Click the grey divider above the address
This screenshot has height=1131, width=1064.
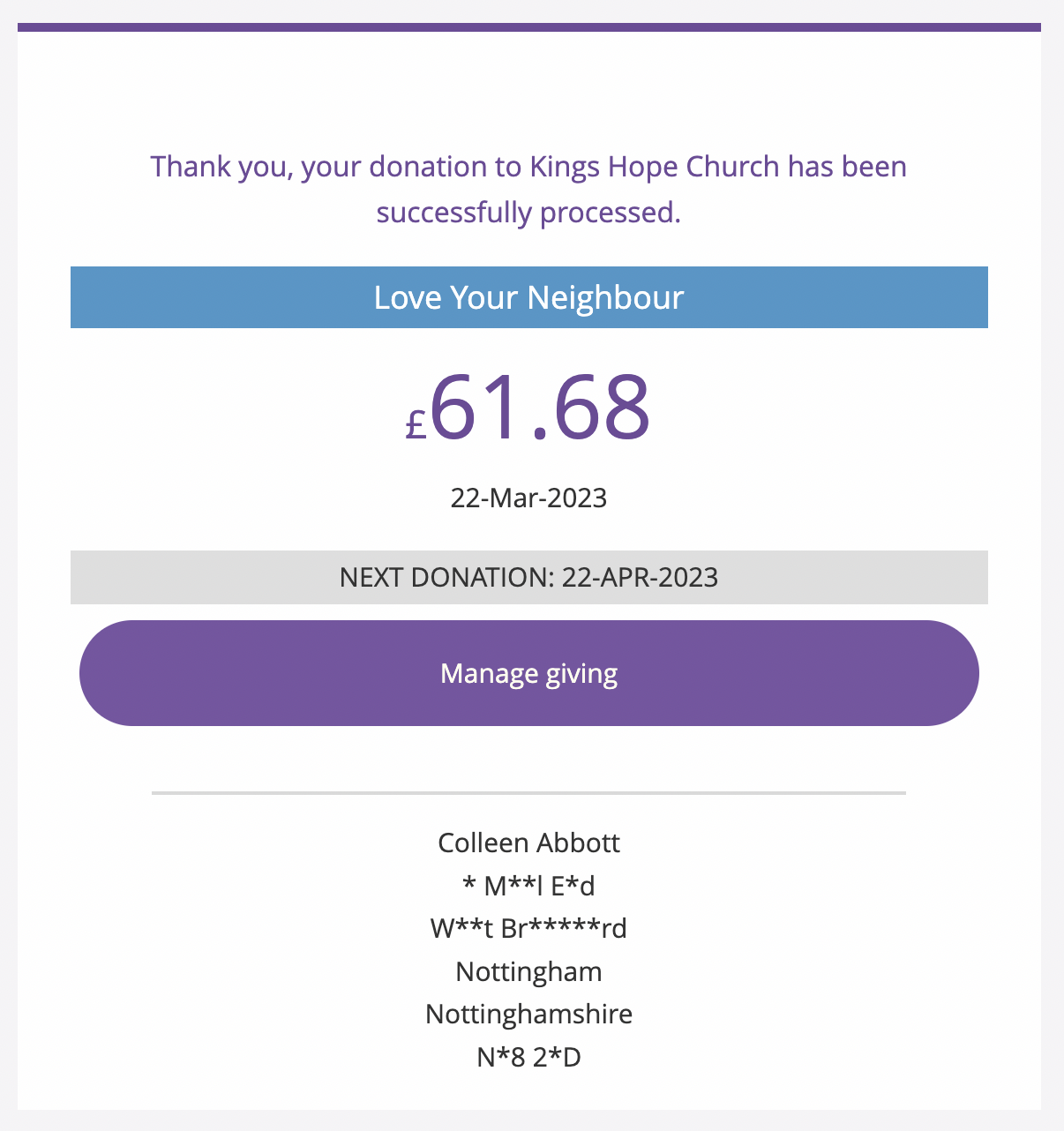pyautogui.click(x=528, y=793)
